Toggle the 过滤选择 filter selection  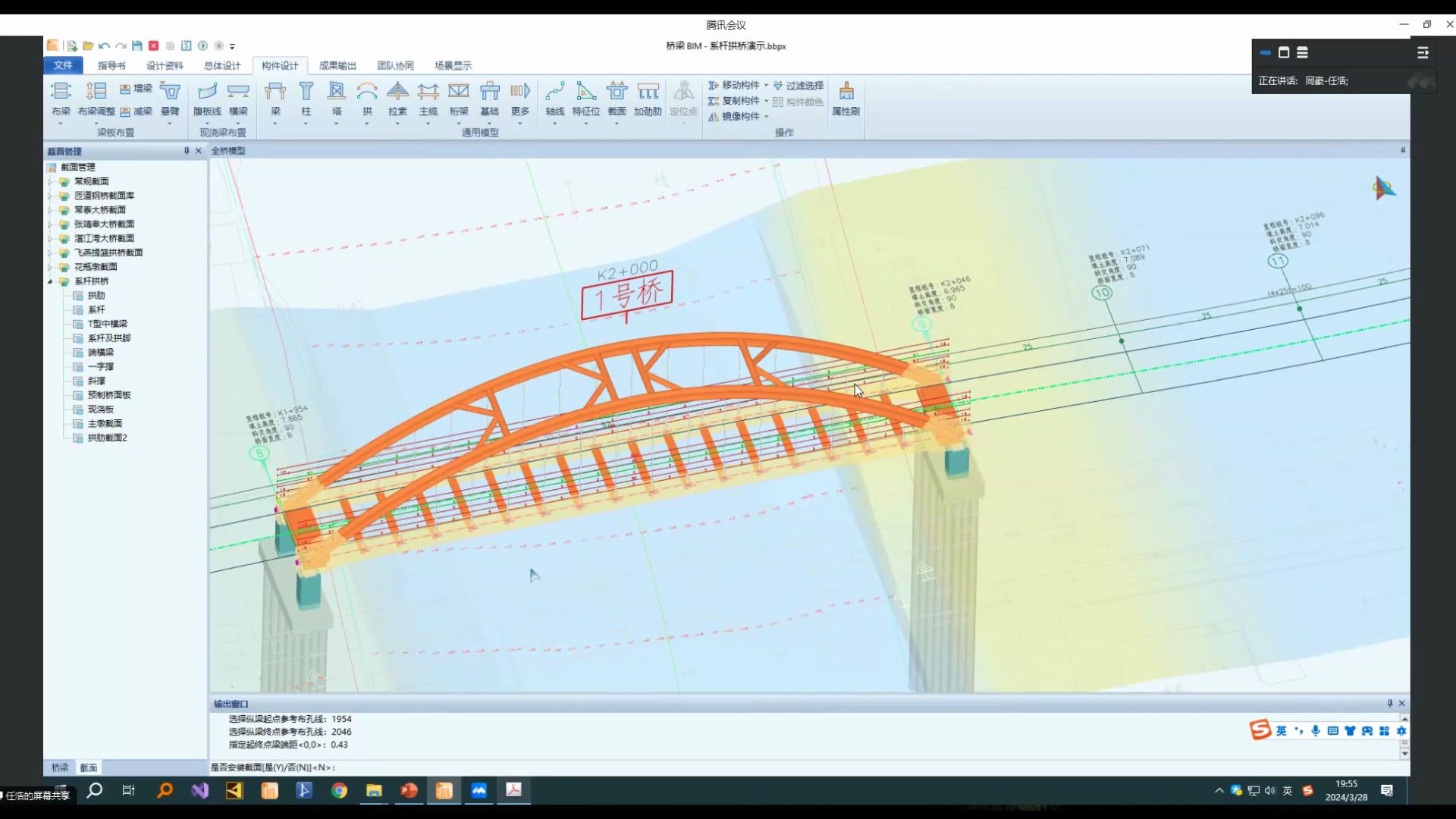point(799,86)
